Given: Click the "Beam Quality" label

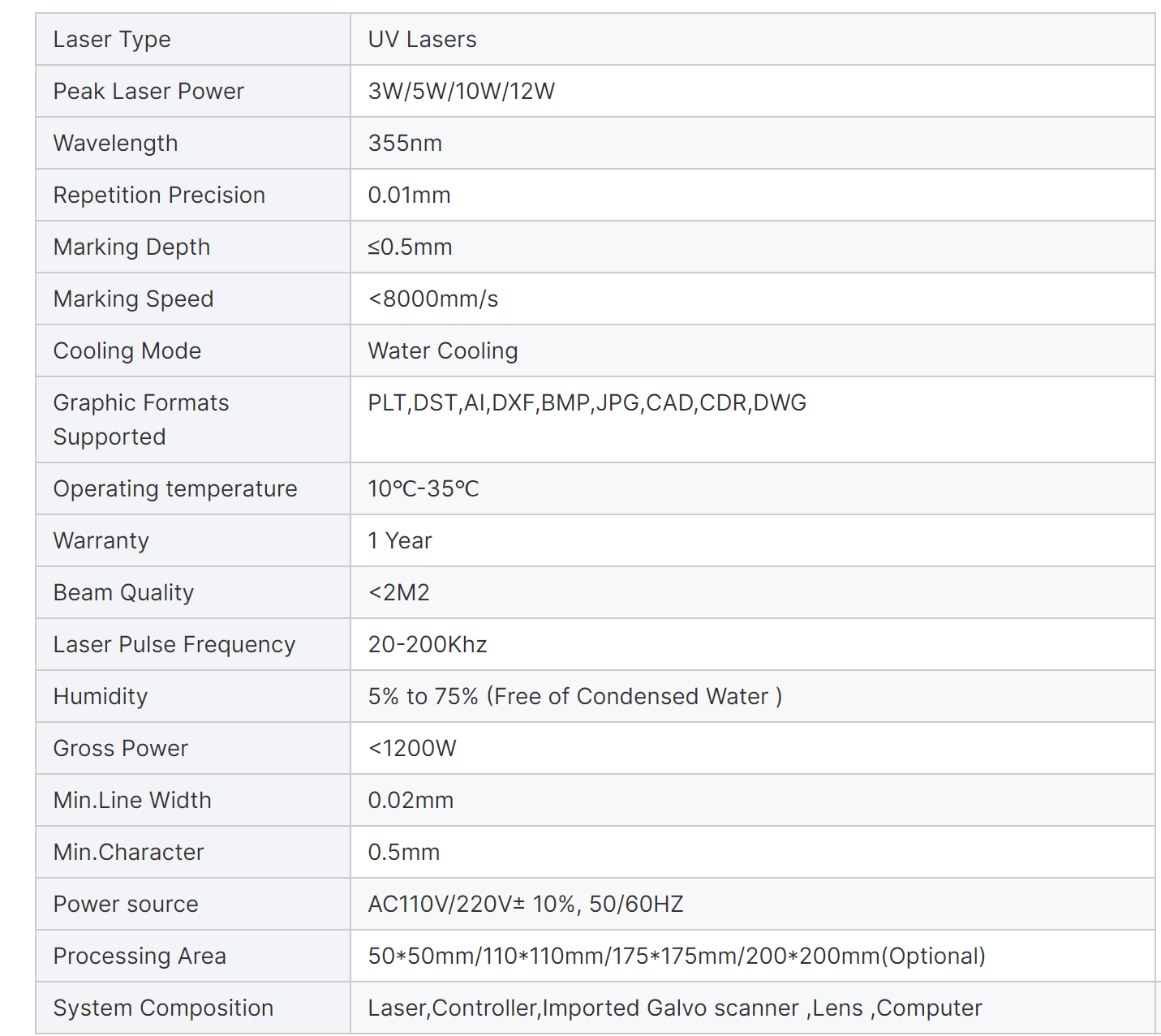Looking at the screenshot, I should [123, 593].
